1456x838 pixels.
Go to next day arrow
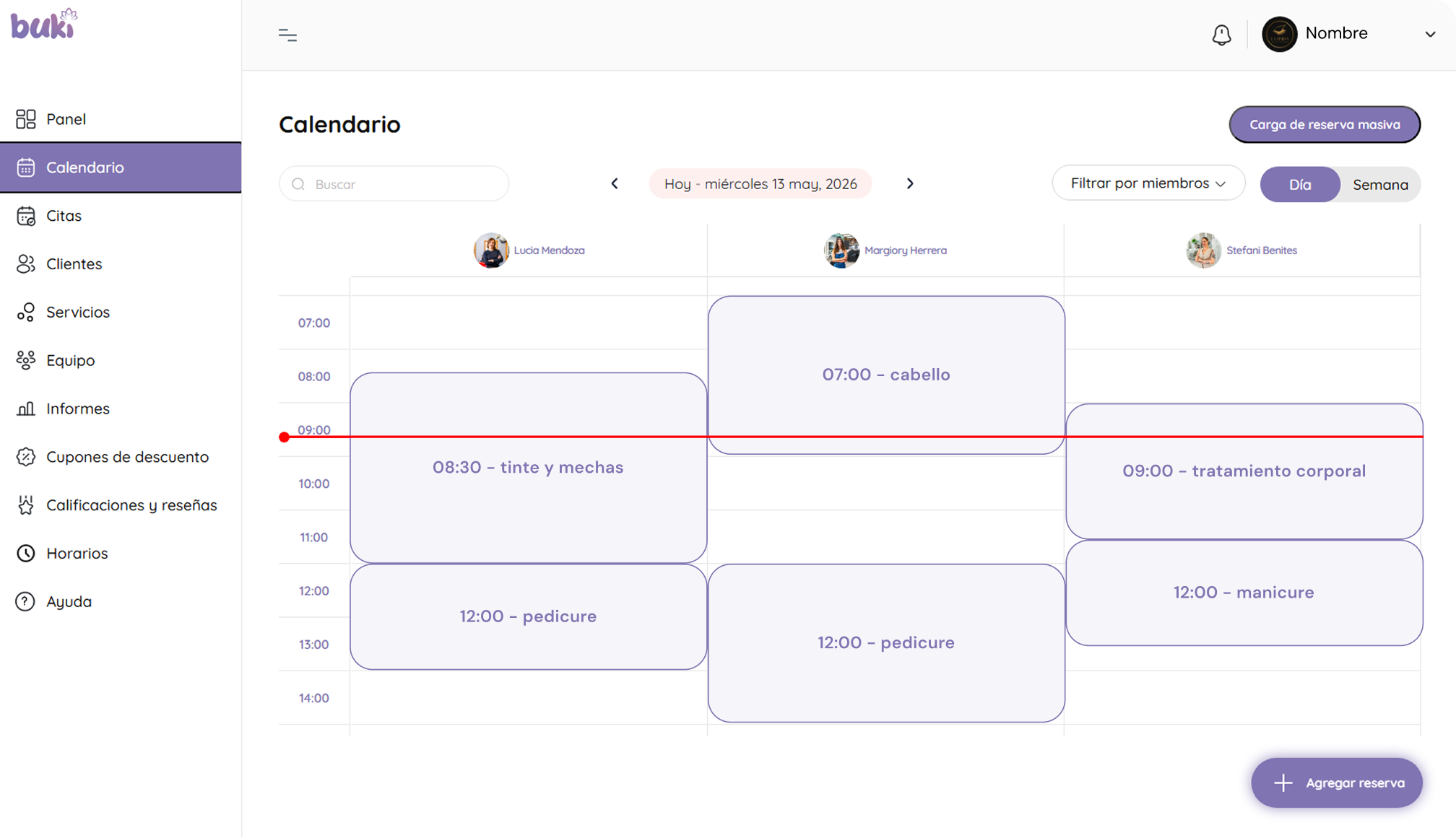[910, 183]
